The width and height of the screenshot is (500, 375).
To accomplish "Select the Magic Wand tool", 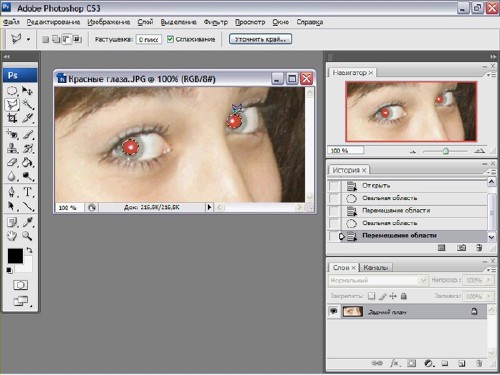I will 28,105.
